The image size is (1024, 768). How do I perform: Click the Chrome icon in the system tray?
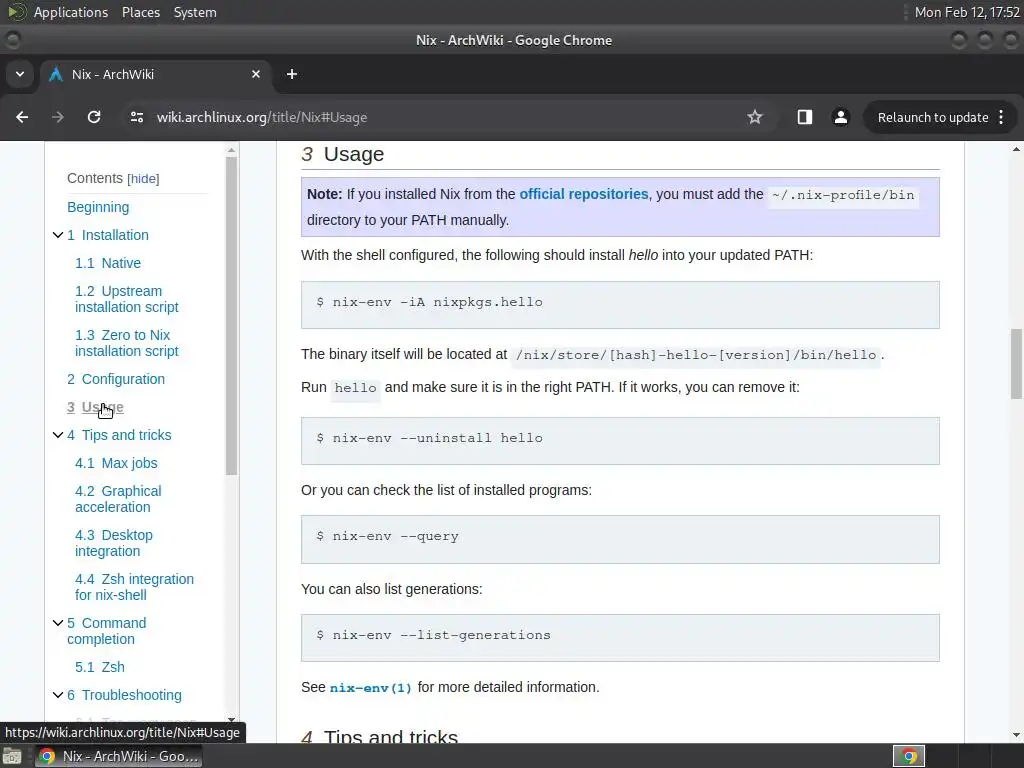[908, 756]
